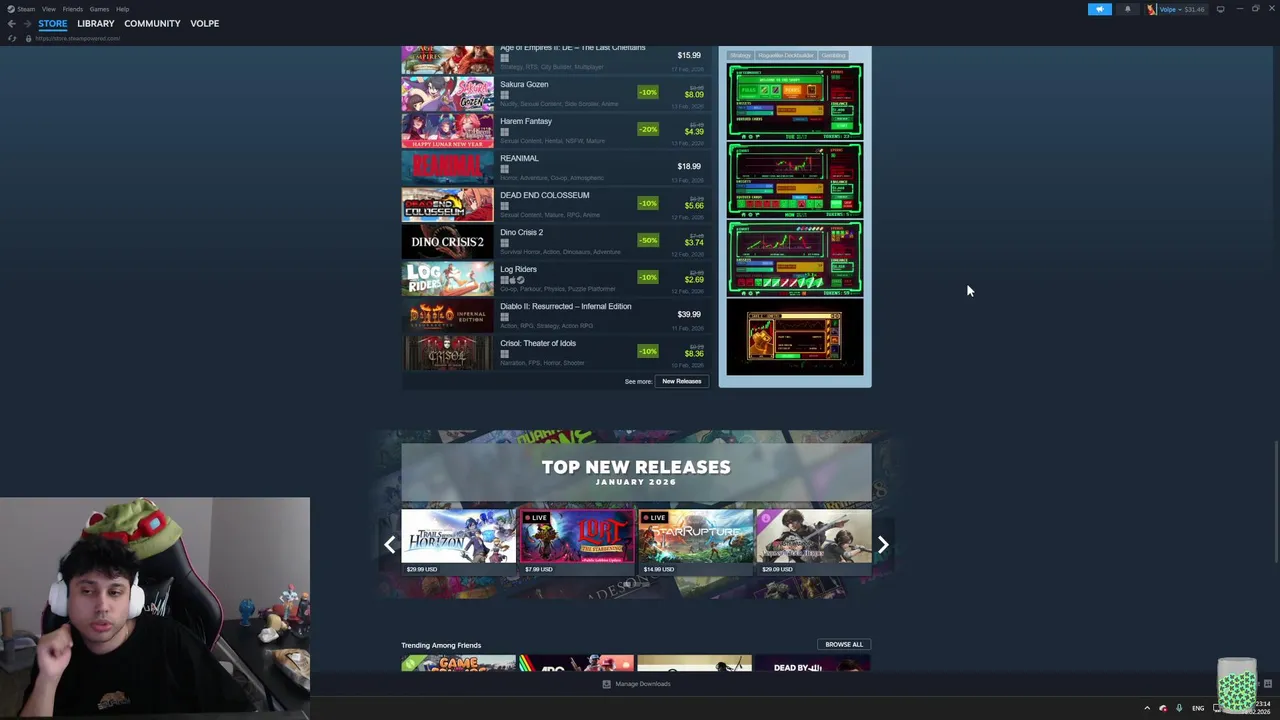Switch to the LIBRARY tab
Image resolution: width=1280 pixels, height=720 pixels.
pyautogui.click(x=96, y=23)
